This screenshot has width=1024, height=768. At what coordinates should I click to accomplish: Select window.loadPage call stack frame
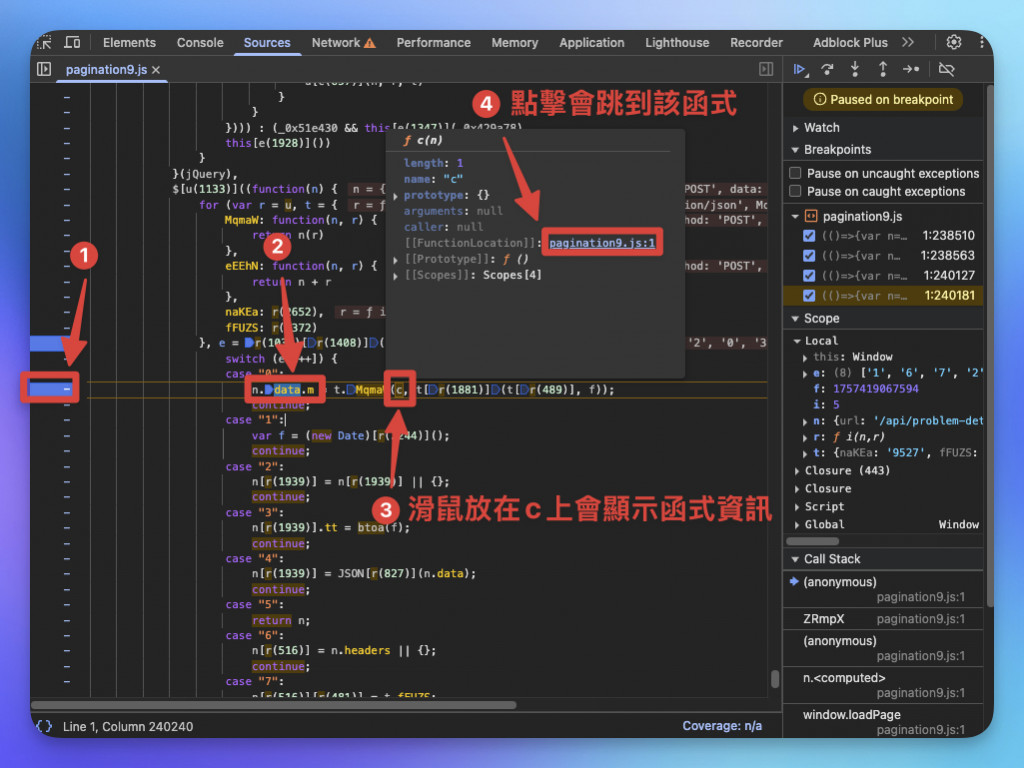pos(884,722)
